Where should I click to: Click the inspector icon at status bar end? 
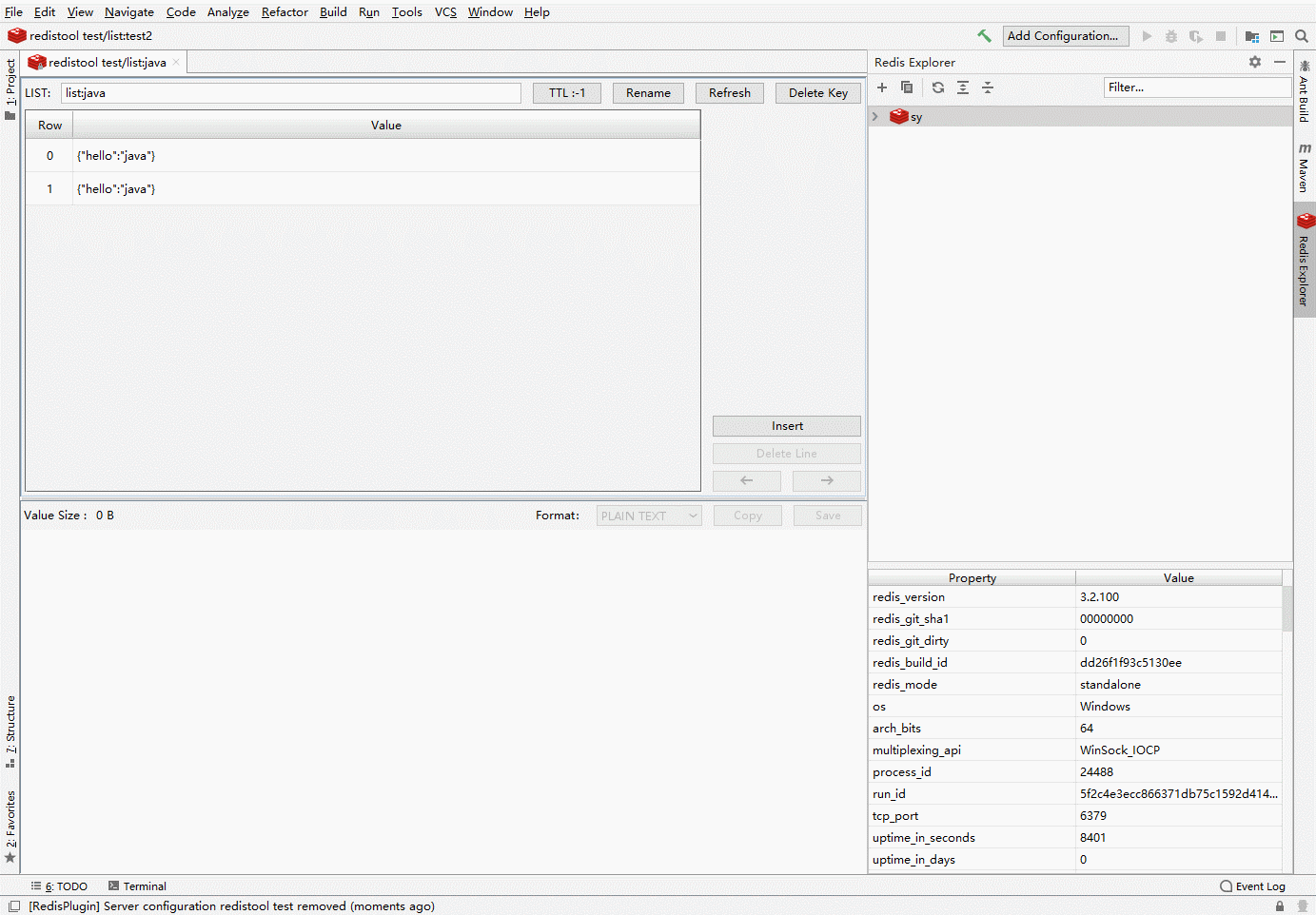(1303, 906)
